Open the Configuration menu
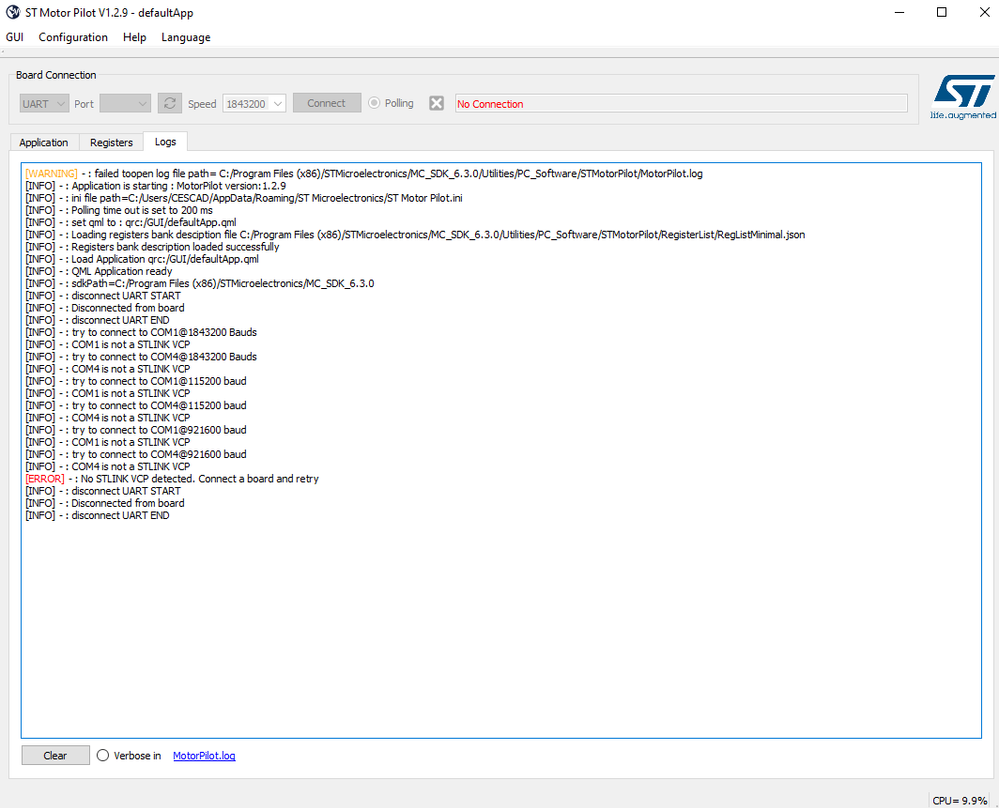999x808 pixels. (73, 37)
